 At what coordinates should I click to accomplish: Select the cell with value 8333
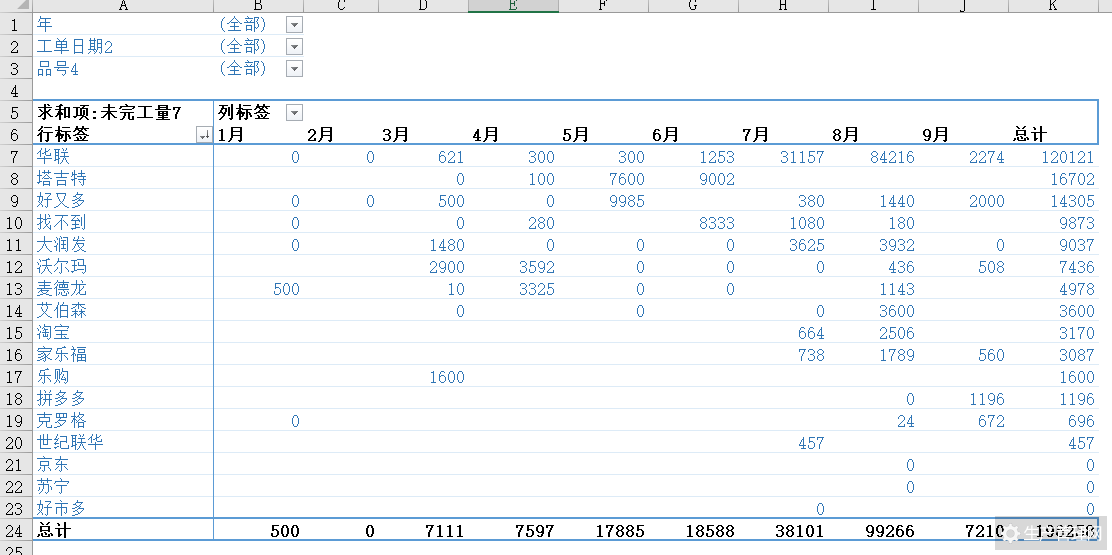coord(717,223)
